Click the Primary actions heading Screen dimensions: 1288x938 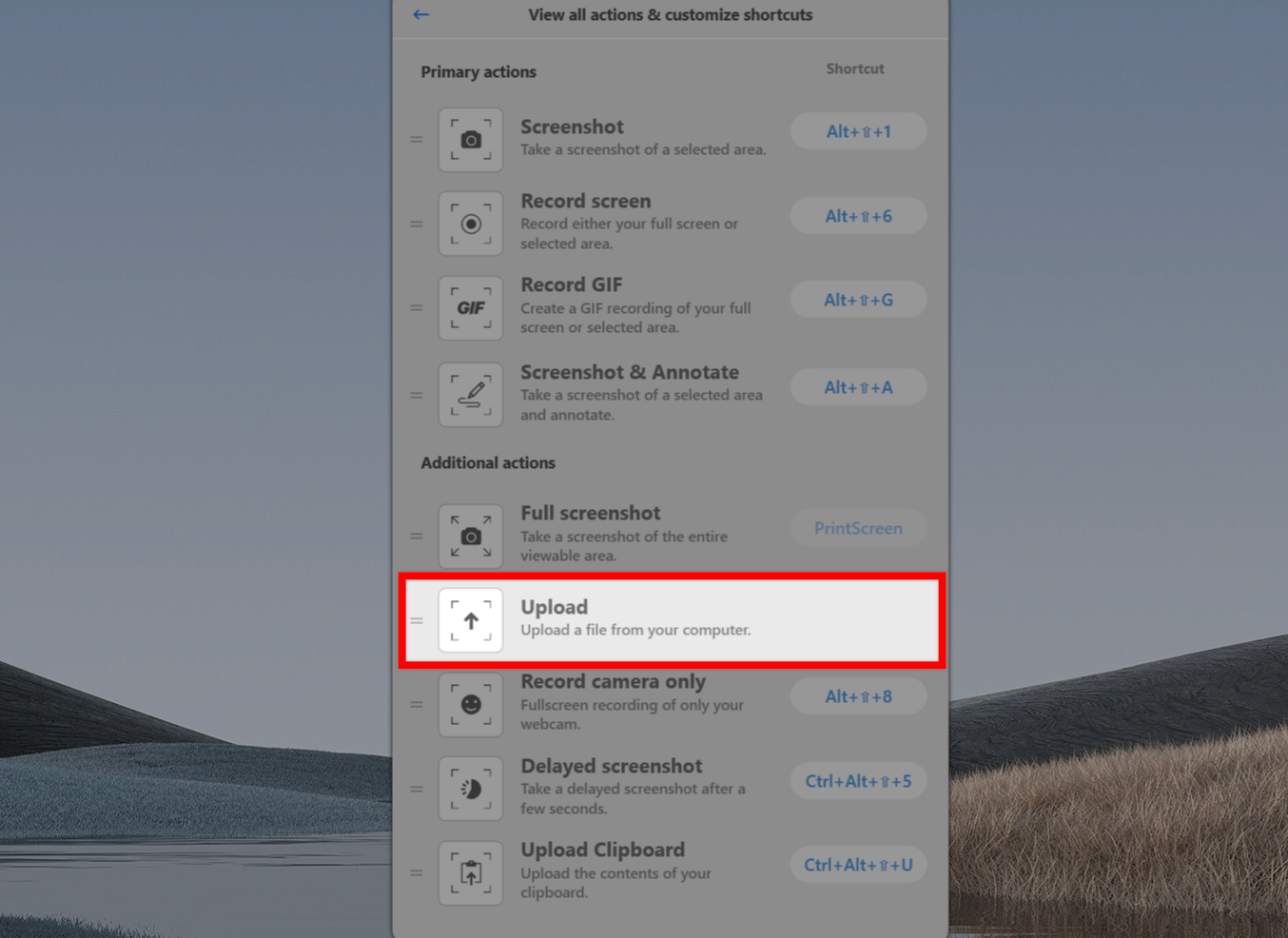478,72
